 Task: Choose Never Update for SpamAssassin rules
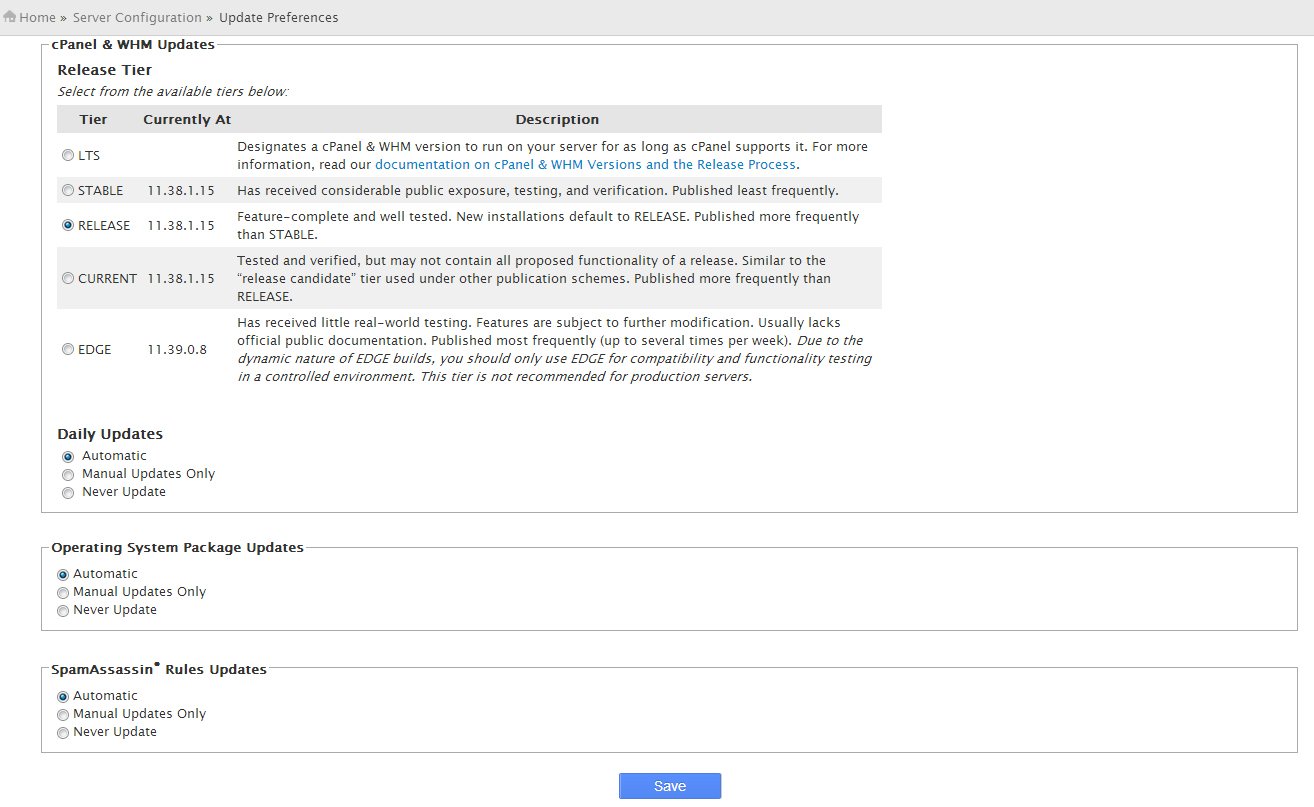(x=63, y=732)
